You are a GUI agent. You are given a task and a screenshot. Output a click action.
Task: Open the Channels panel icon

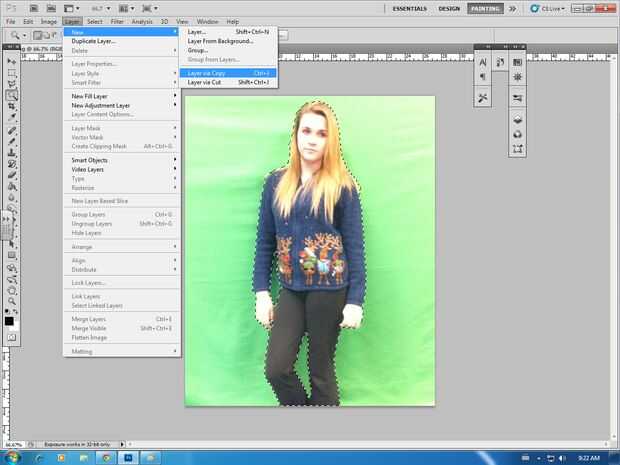(518, 134)
